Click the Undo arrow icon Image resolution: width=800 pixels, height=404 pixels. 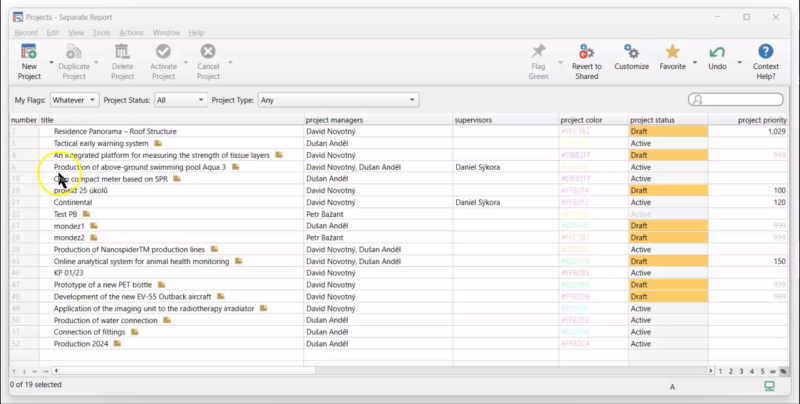pyautogui.click(x=717, y=52)
